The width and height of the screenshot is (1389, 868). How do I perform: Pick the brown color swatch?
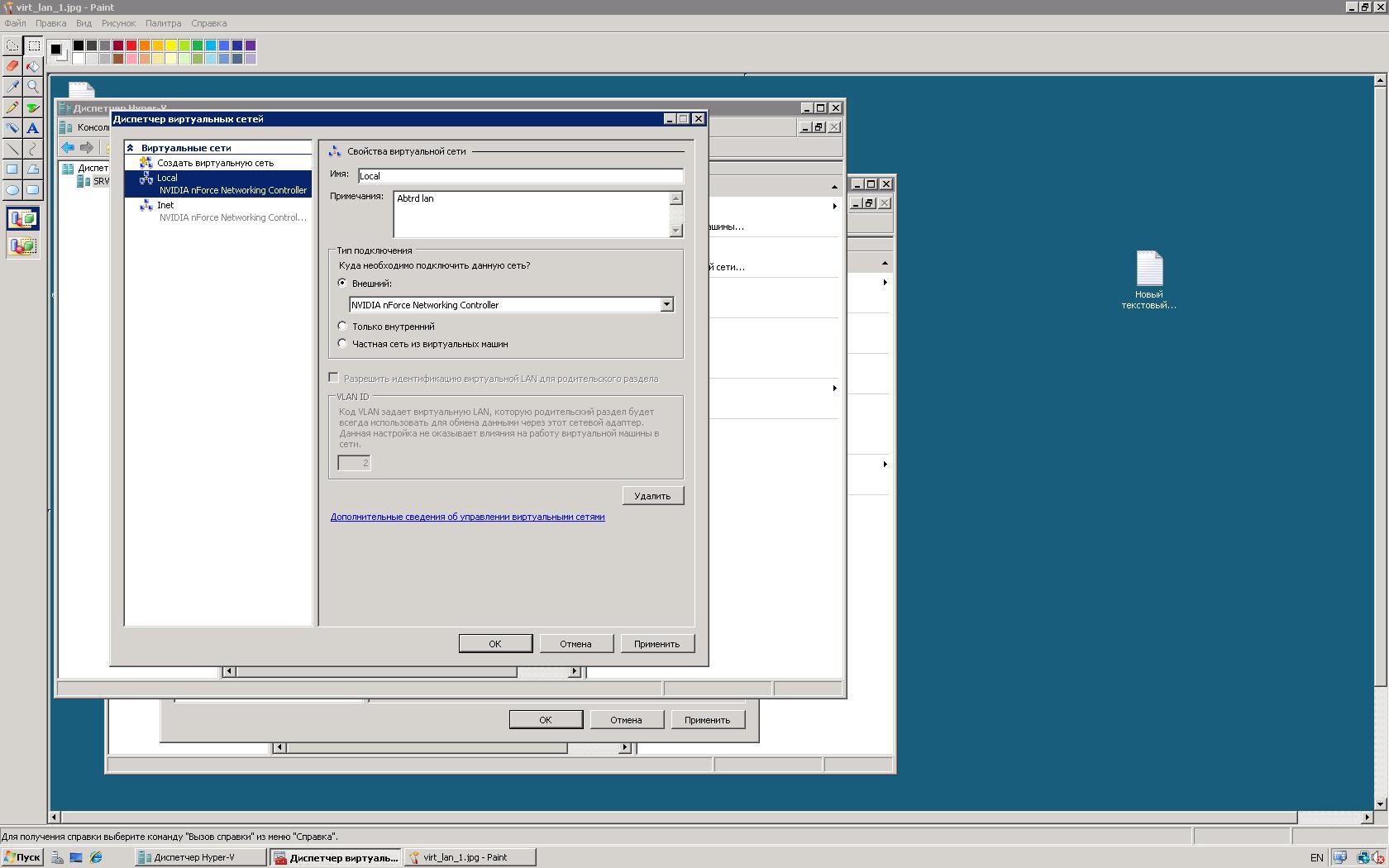(x=118, y=59)
